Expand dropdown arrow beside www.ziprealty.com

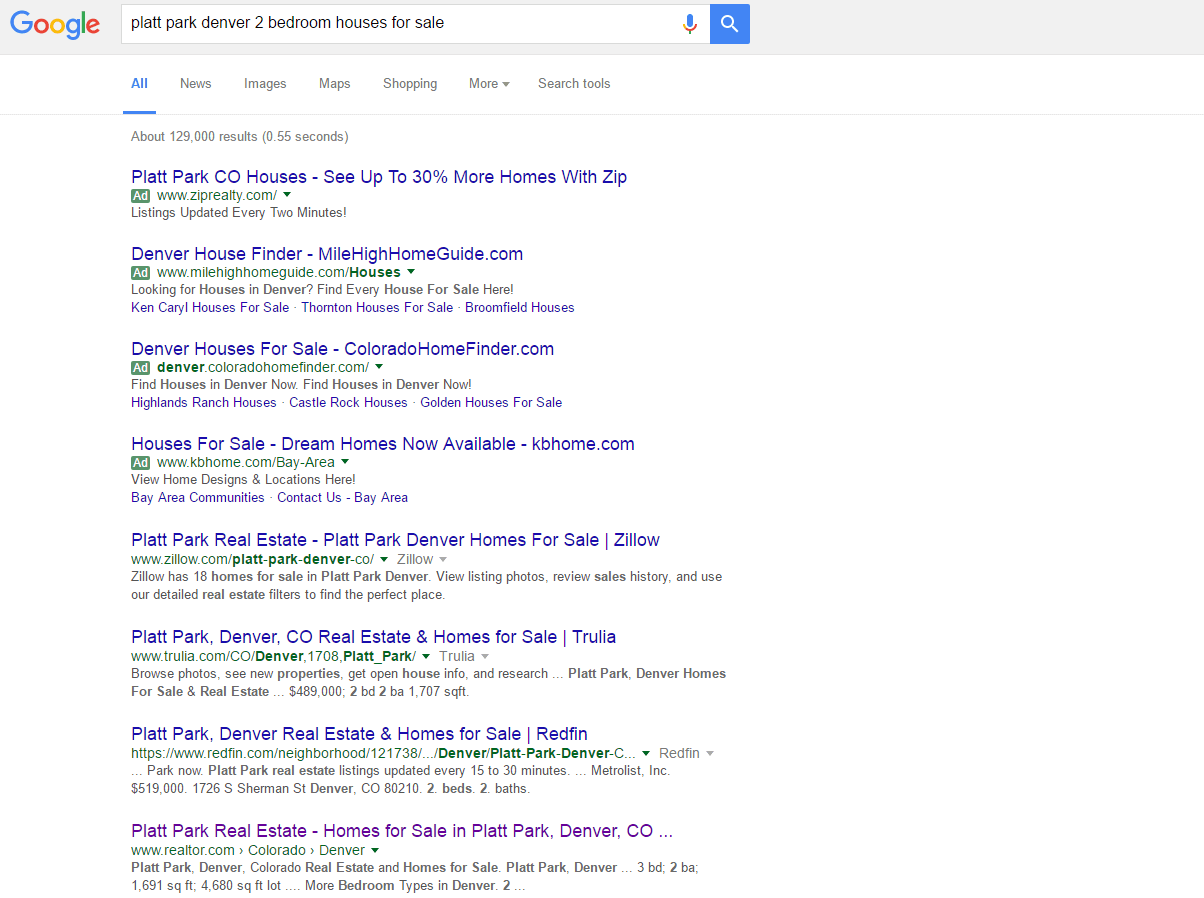pos(287,195)
